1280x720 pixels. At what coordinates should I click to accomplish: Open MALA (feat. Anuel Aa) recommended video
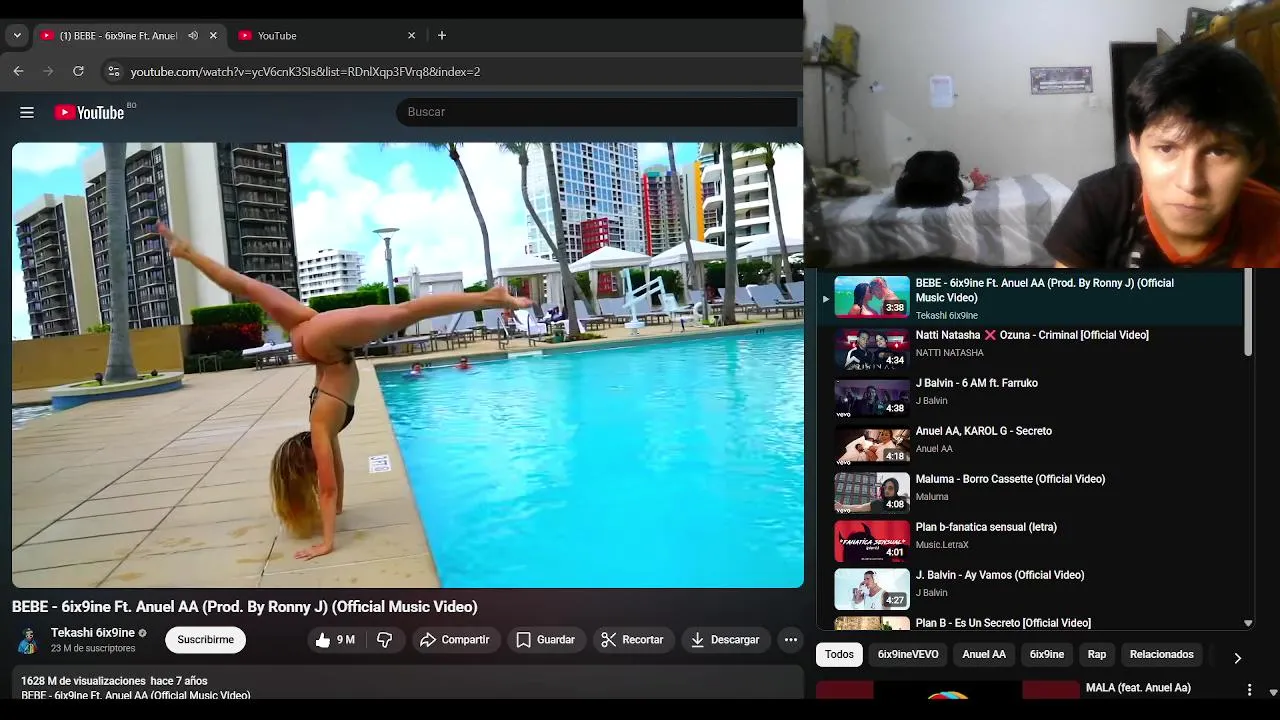pos(1138,688)
